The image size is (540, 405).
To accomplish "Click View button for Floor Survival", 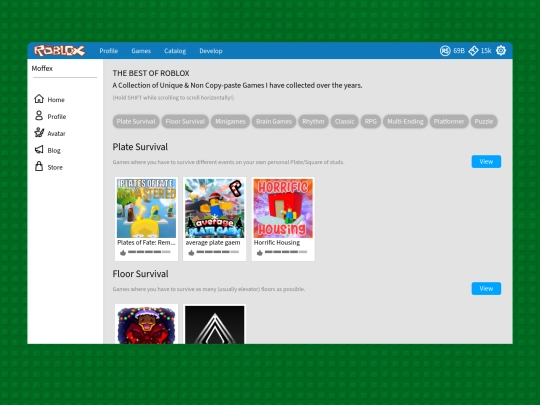I will (486, 289).
